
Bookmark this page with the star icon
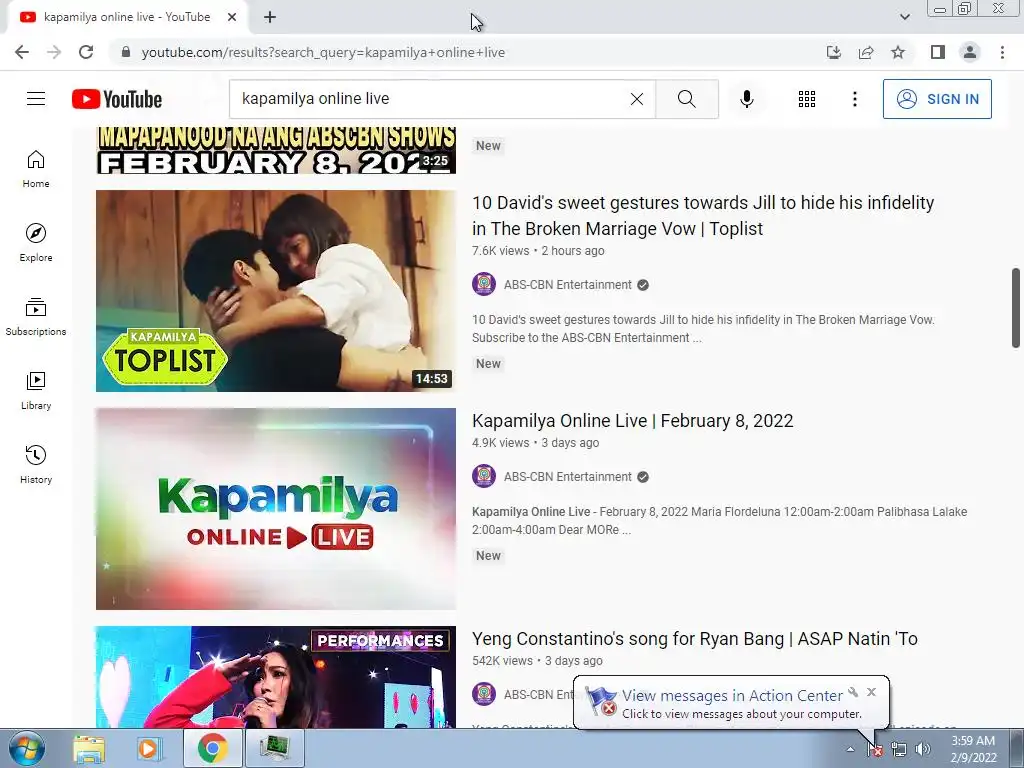tap(898, 52)
